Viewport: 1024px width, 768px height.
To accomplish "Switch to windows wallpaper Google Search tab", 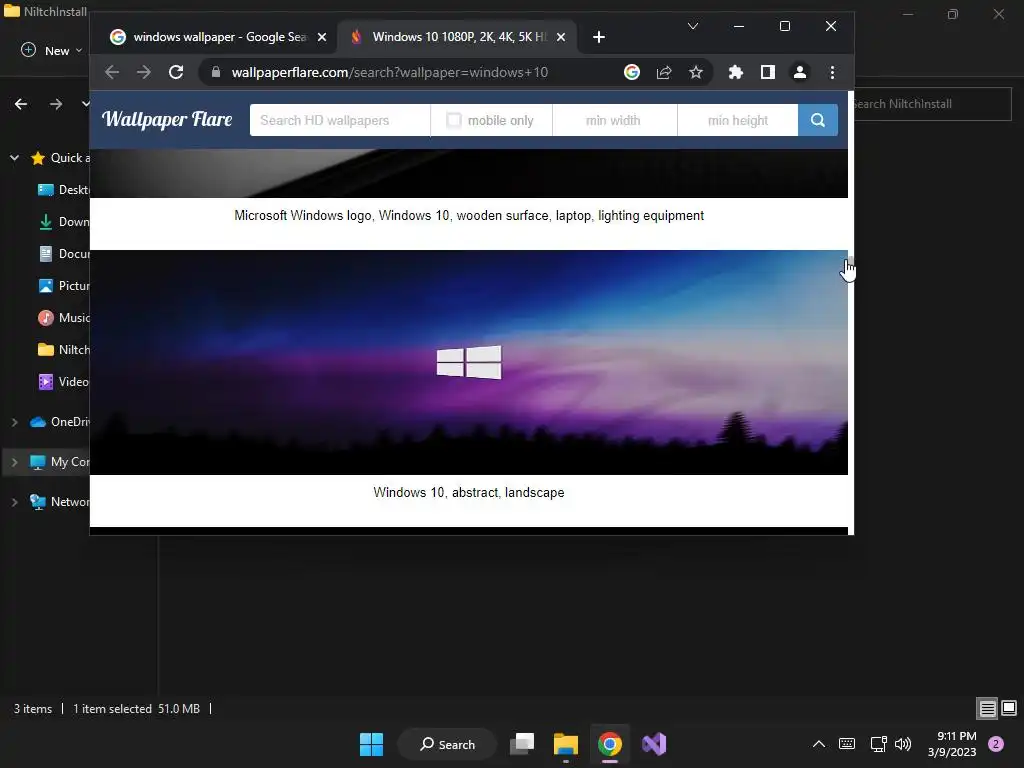I will (x=219, y=37).
